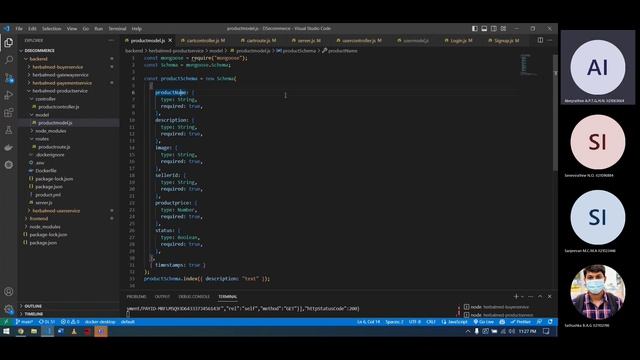Click the Windows Start button

(x=6, y=331)
